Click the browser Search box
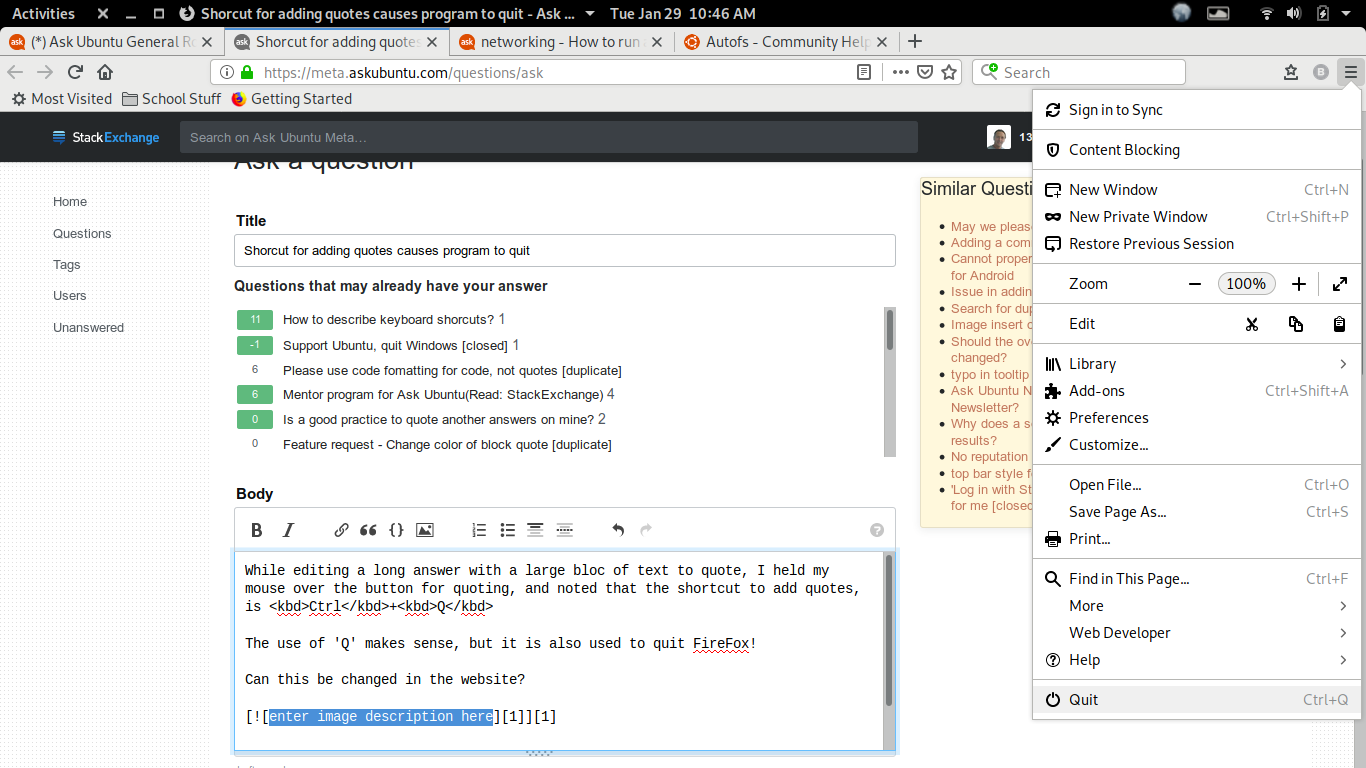1366x768 pixels. (1079, 72)
